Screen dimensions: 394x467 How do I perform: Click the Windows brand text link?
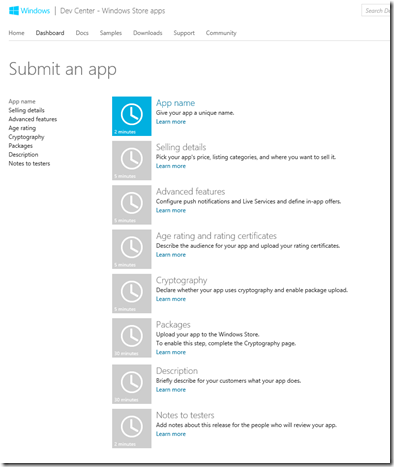(x=35, y=11)
